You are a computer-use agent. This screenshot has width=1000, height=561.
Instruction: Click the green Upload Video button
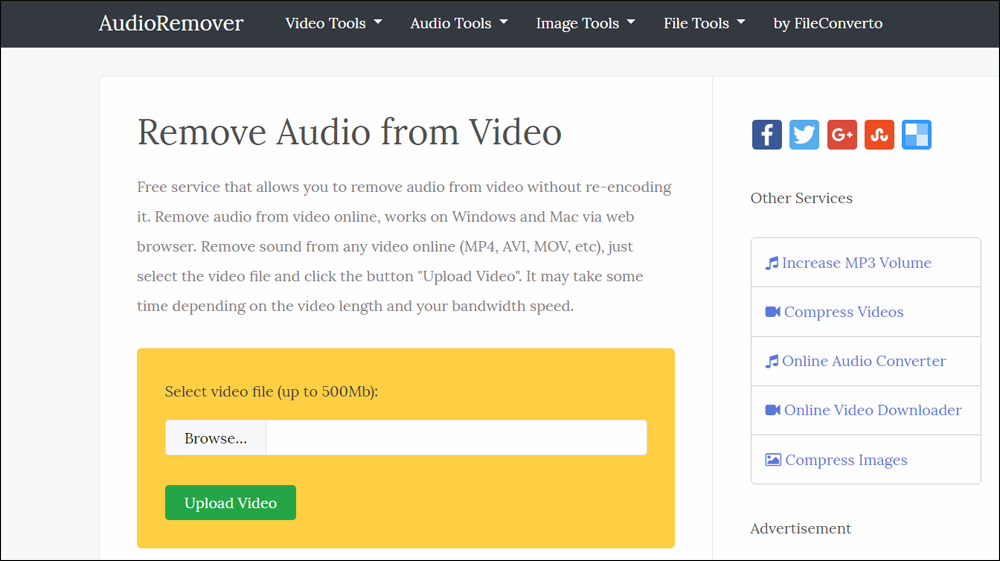coord(230,503)
